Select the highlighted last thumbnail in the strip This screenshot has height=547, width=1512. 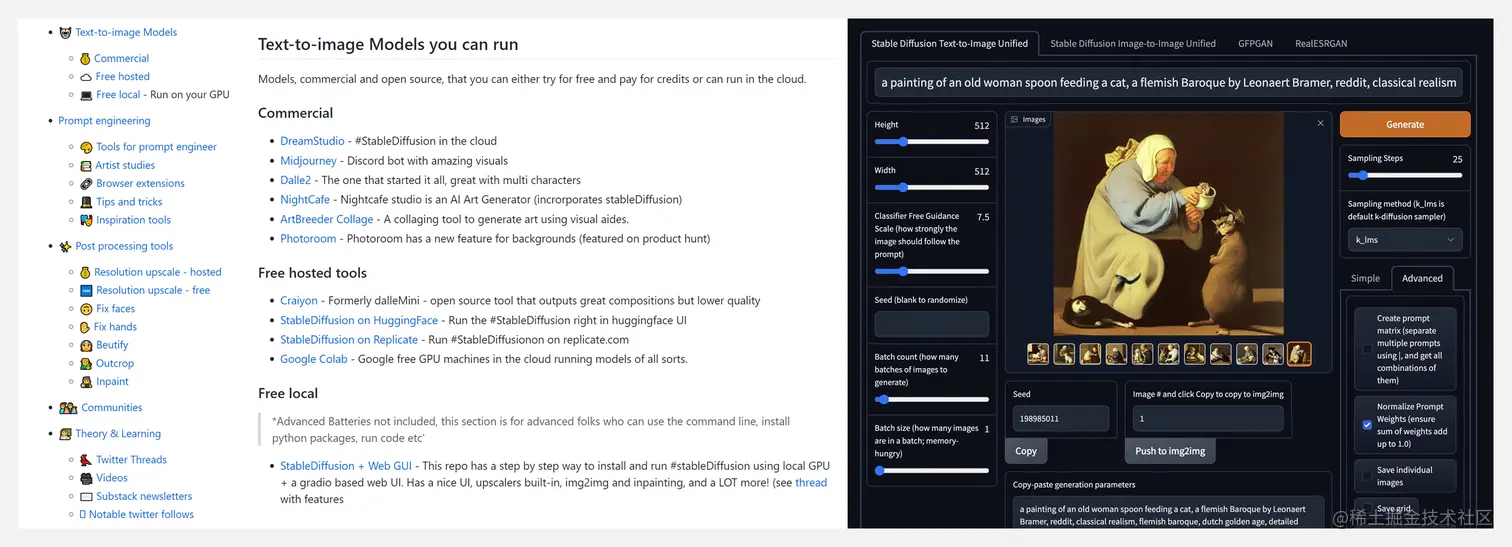[1299, 354]
